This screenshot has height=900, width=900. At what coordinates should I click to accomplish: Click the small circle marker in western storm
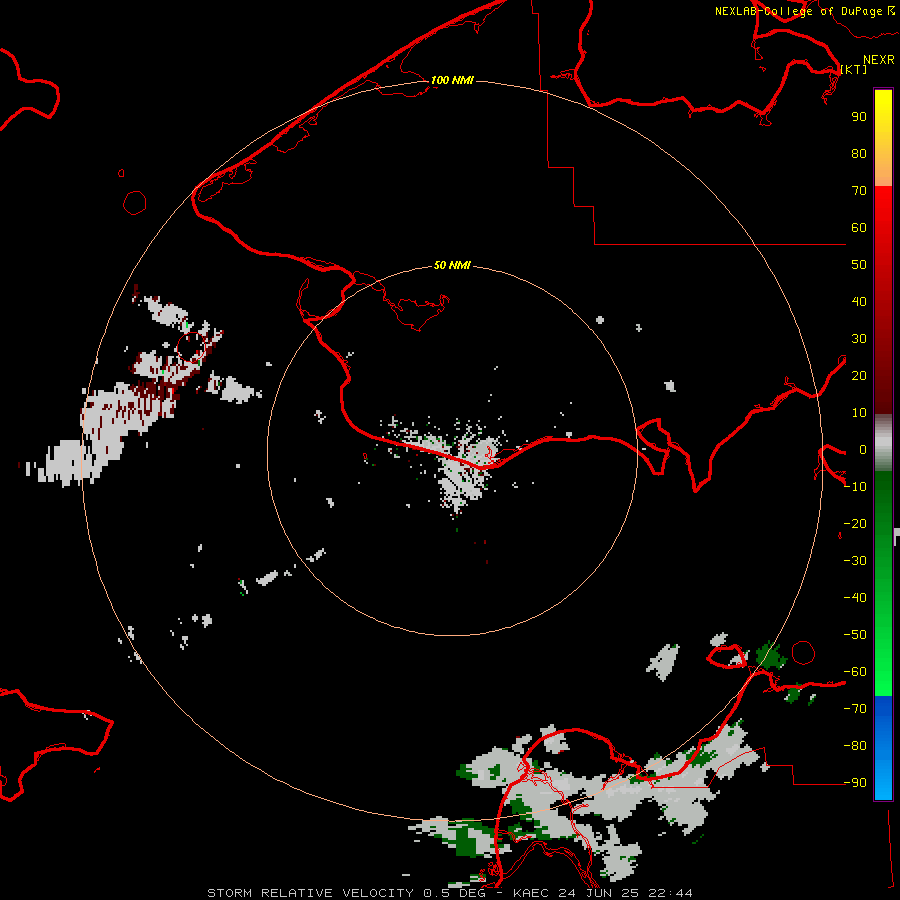(191, 346)
